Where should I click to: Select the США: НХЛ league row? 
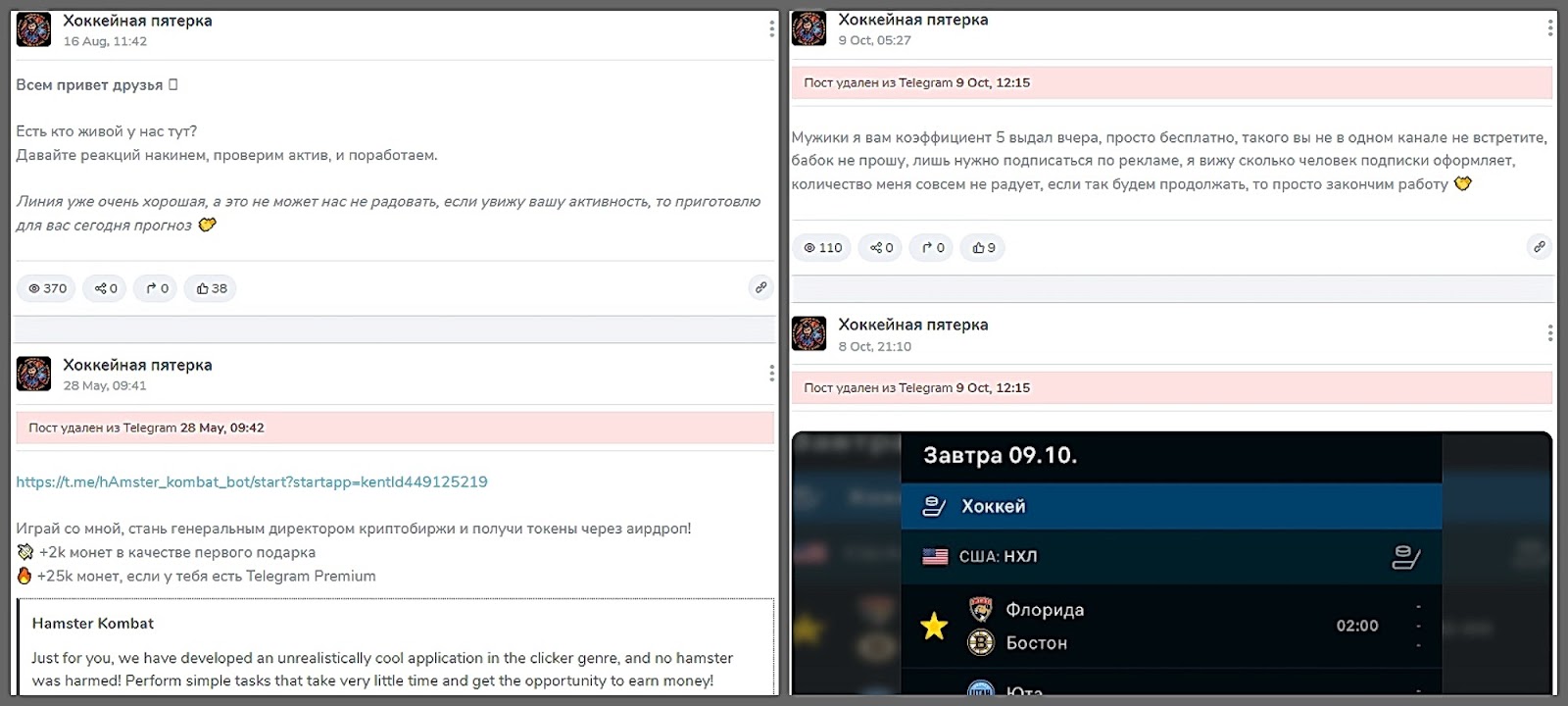1170,556
